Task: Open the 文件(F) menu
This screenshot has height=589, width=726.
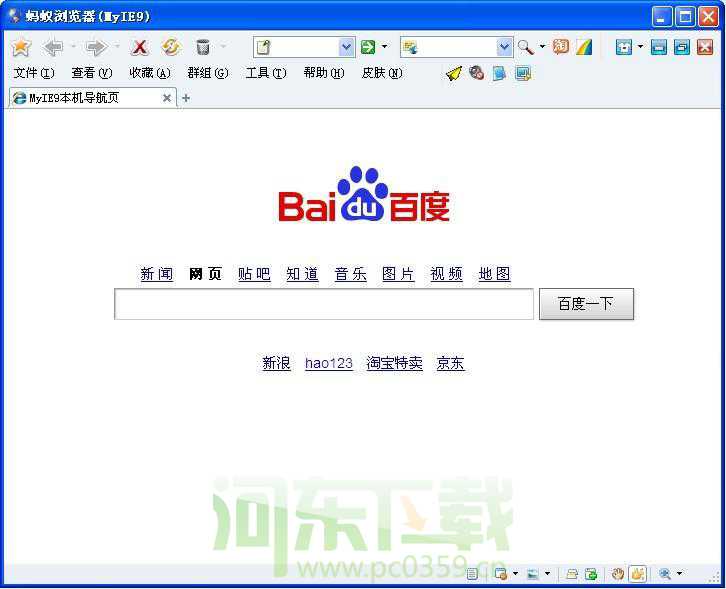Action: [x=34, y=73]
